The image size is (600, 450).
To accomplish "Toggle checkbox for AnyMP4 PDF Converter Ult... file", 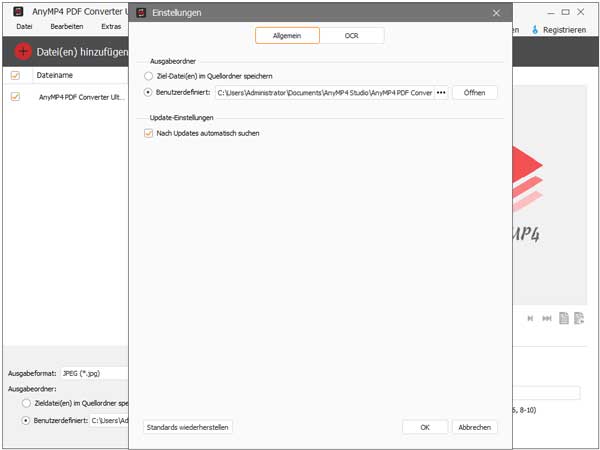I will coord(15,97).
